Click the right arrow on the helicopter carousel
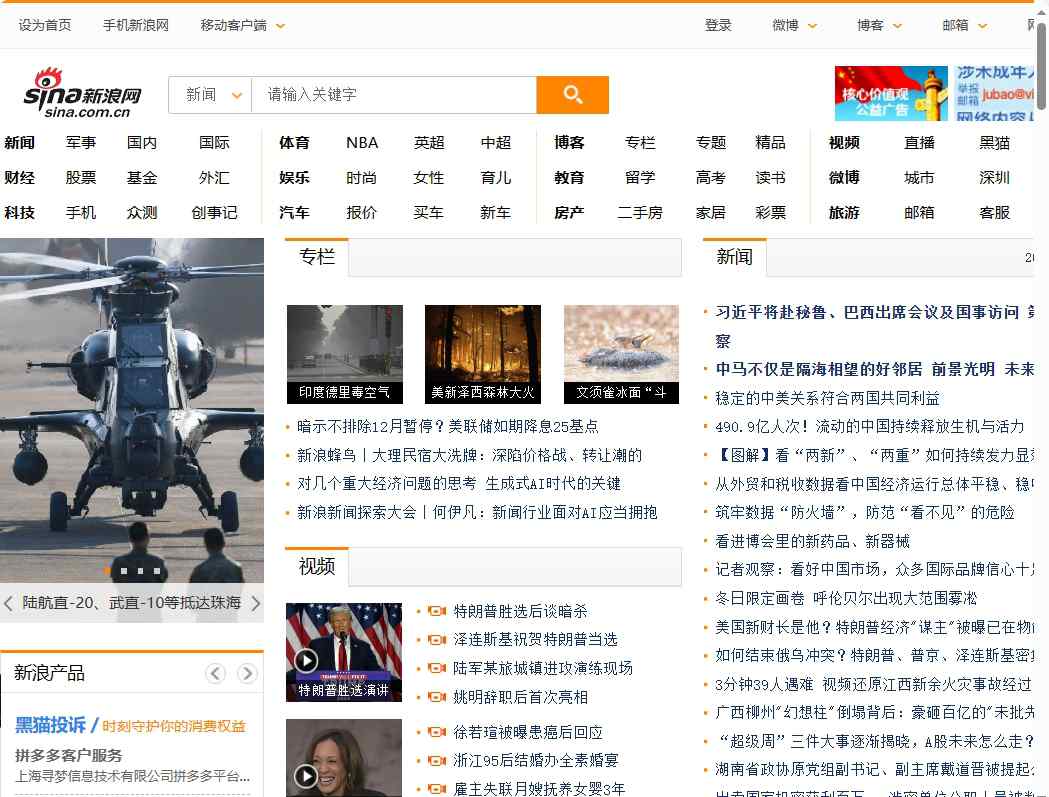This screenshot has height=797, width=1049. click(x=258, y=604)
